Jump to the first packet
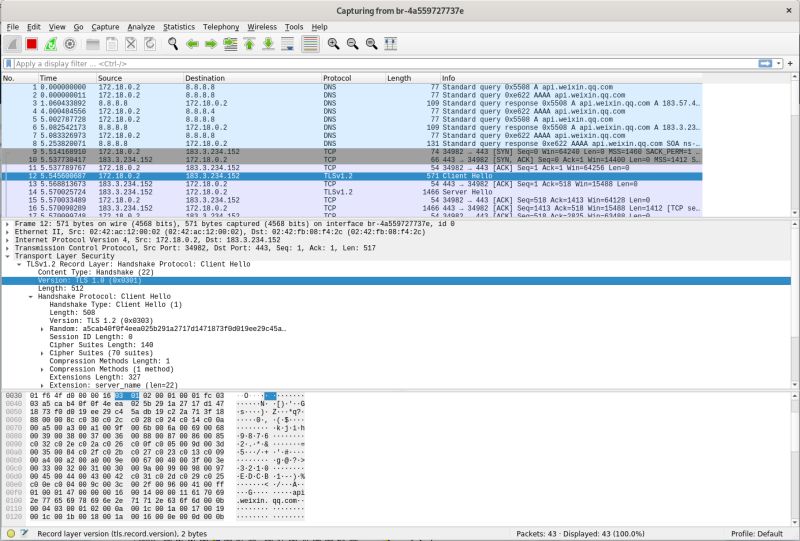 [x=249, y=44]
